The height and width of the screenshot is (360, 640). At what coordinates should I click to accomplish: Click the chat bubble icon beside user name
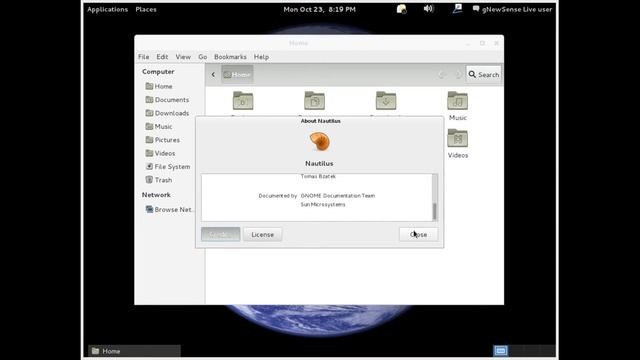(x=476, y=9)
